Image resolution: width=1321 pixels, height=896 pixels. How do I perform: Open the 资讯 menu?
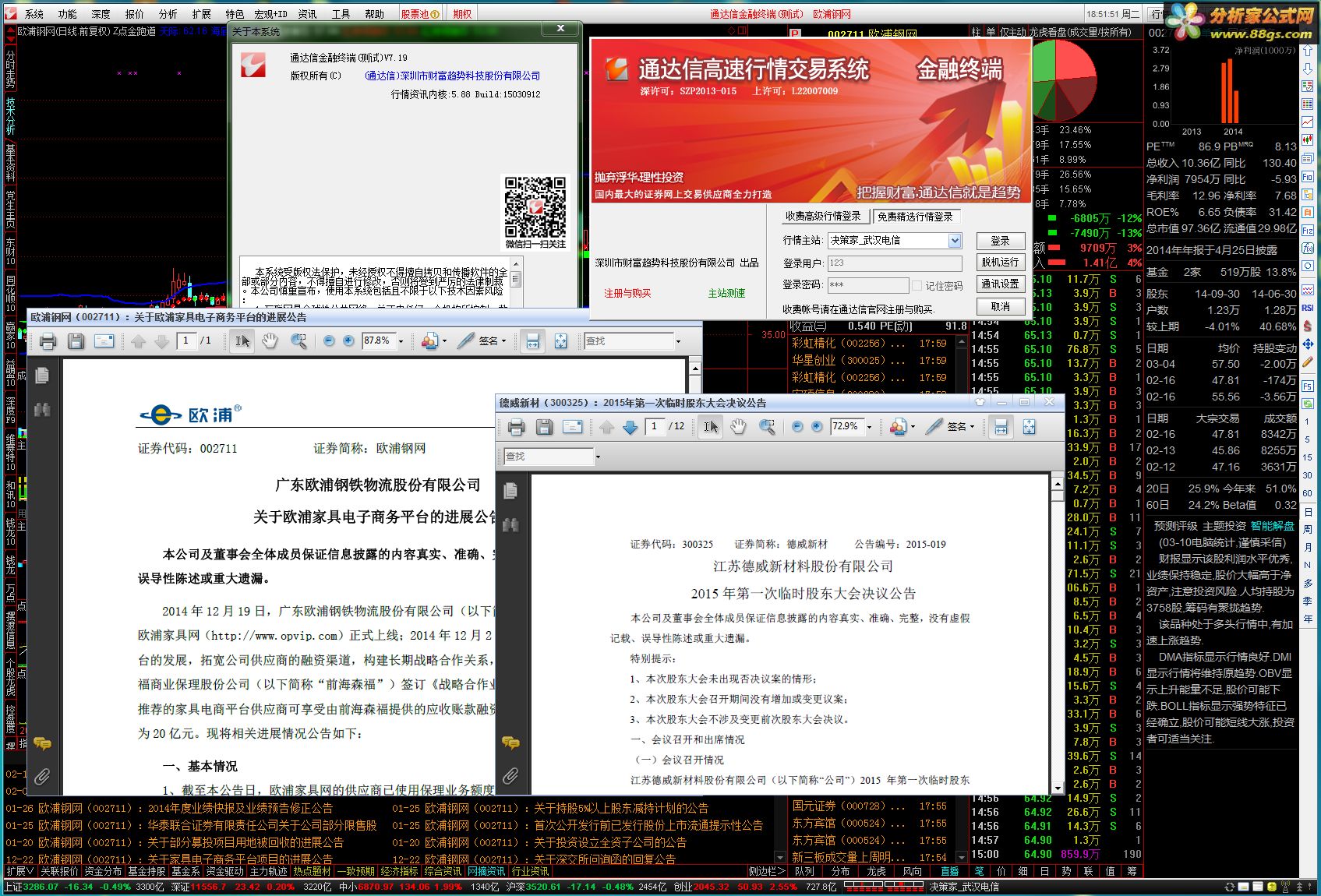click(307, 14)
